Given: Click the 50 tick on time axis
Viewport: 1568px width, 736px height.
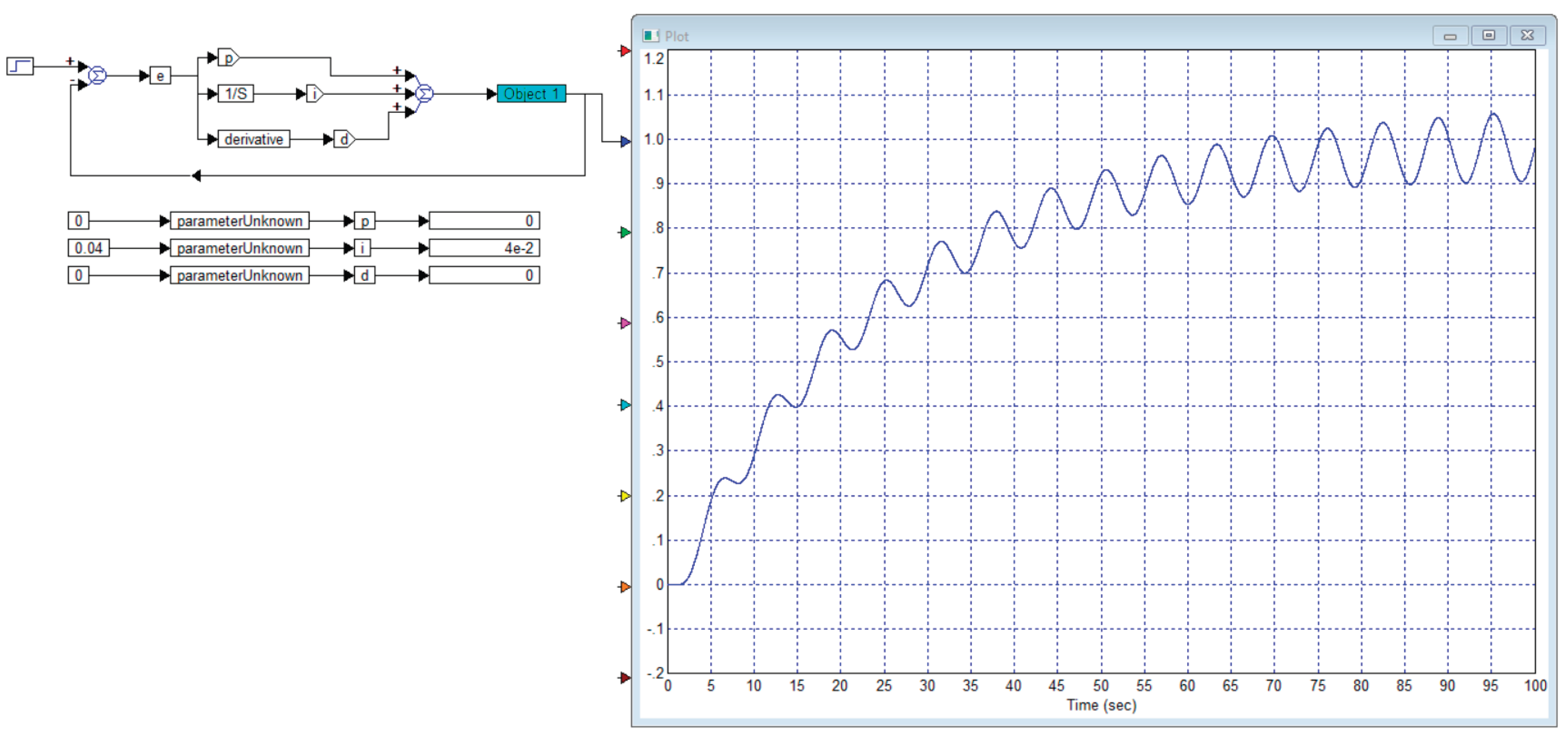Looking at the screenshot, I should [1100, 685].
